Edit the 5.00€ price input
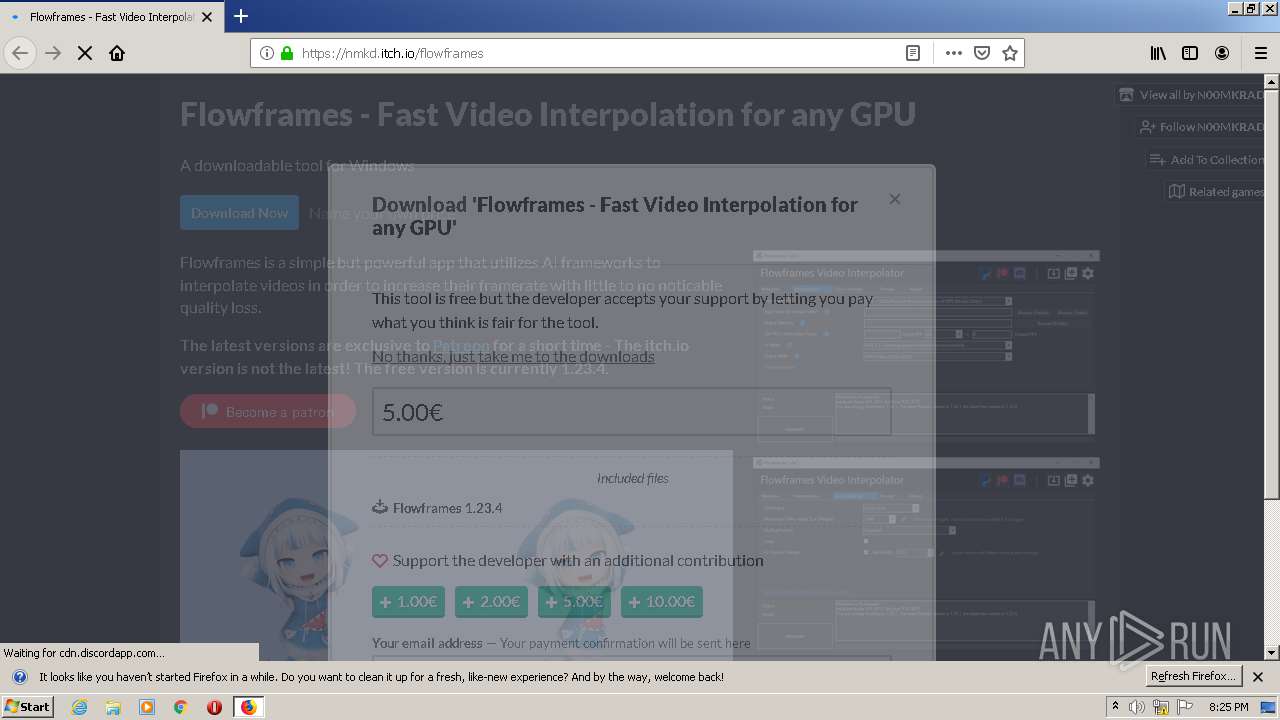The height and width of the screenshot is (720, 1280). click(x=631, y=412)
